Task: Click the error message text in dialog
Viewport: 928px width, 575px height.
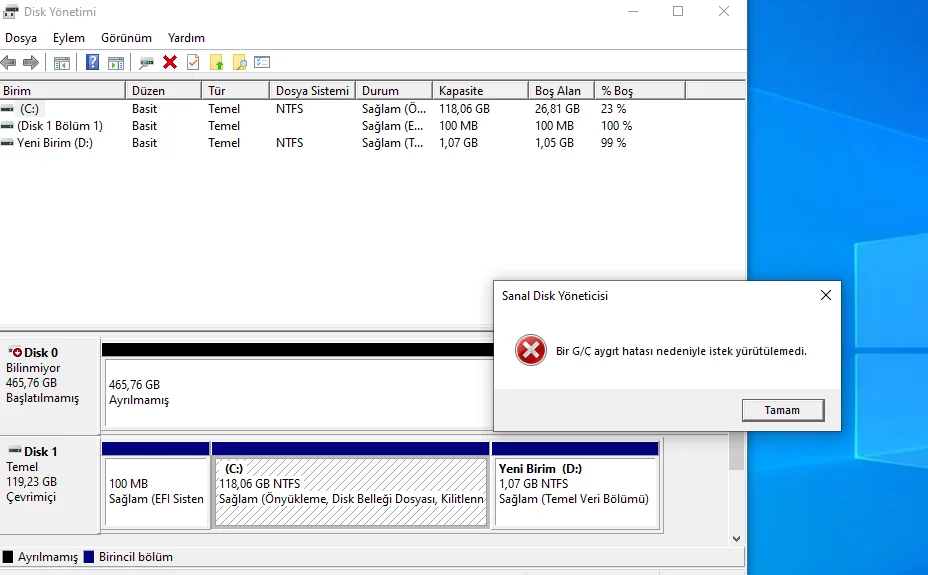Action: [681, 351]
